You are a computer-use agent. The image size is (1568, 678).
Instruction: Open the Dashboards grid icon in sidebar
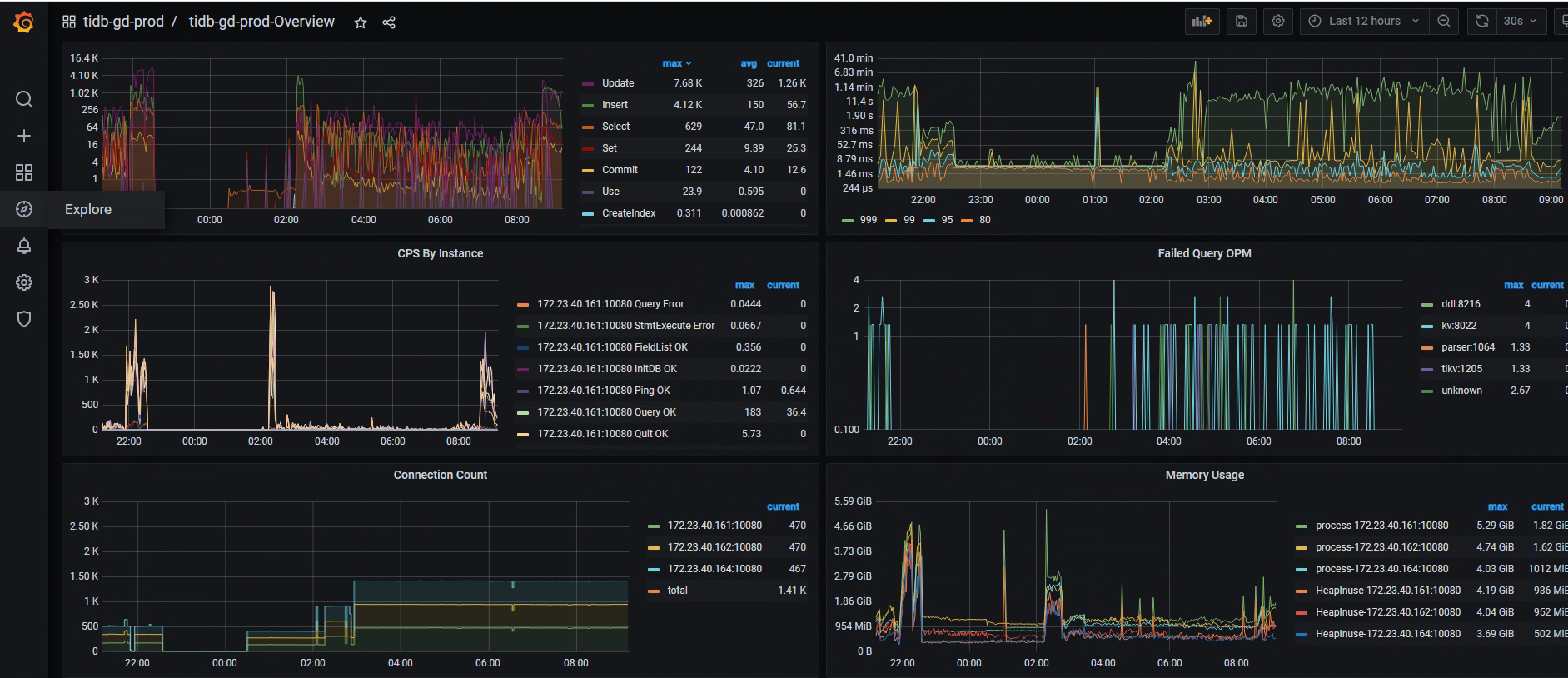24,172
